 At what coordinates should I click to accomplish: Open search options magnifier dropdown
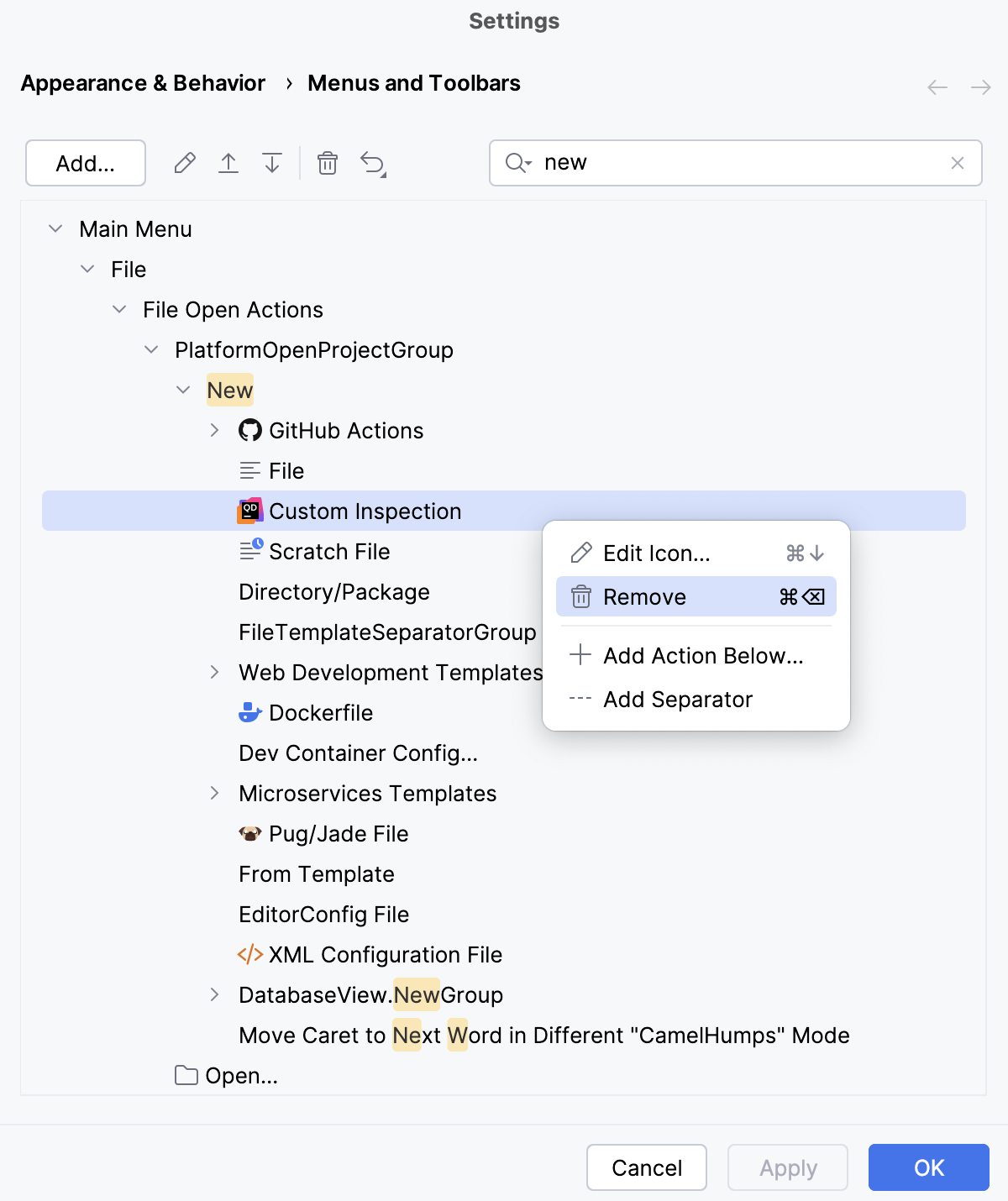518,163
